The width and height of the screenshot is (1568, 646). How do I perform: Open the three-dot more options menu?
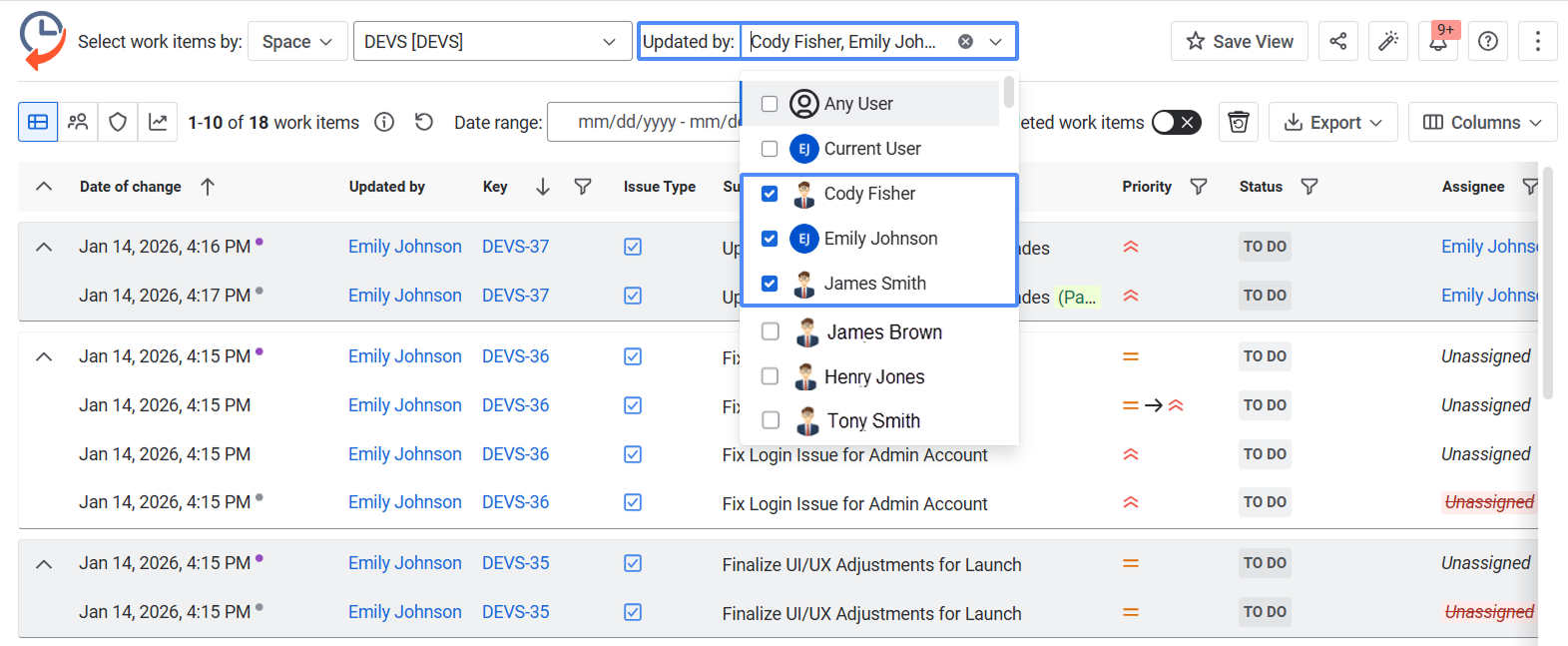point(1537,41)
